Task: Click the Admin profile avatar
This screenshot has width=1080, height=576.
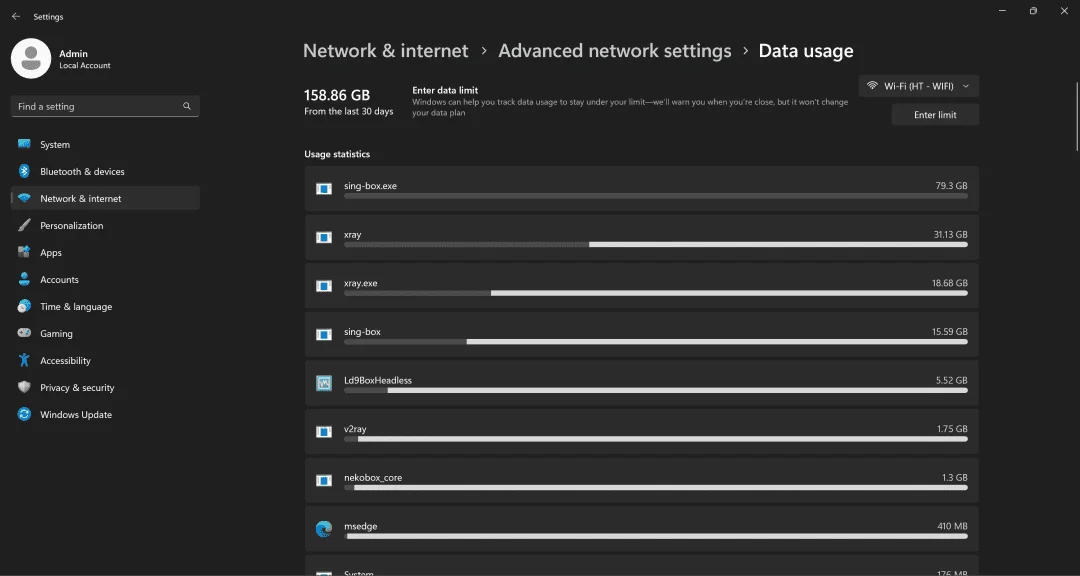Action: pyautogui.click(x=31, y=59)
